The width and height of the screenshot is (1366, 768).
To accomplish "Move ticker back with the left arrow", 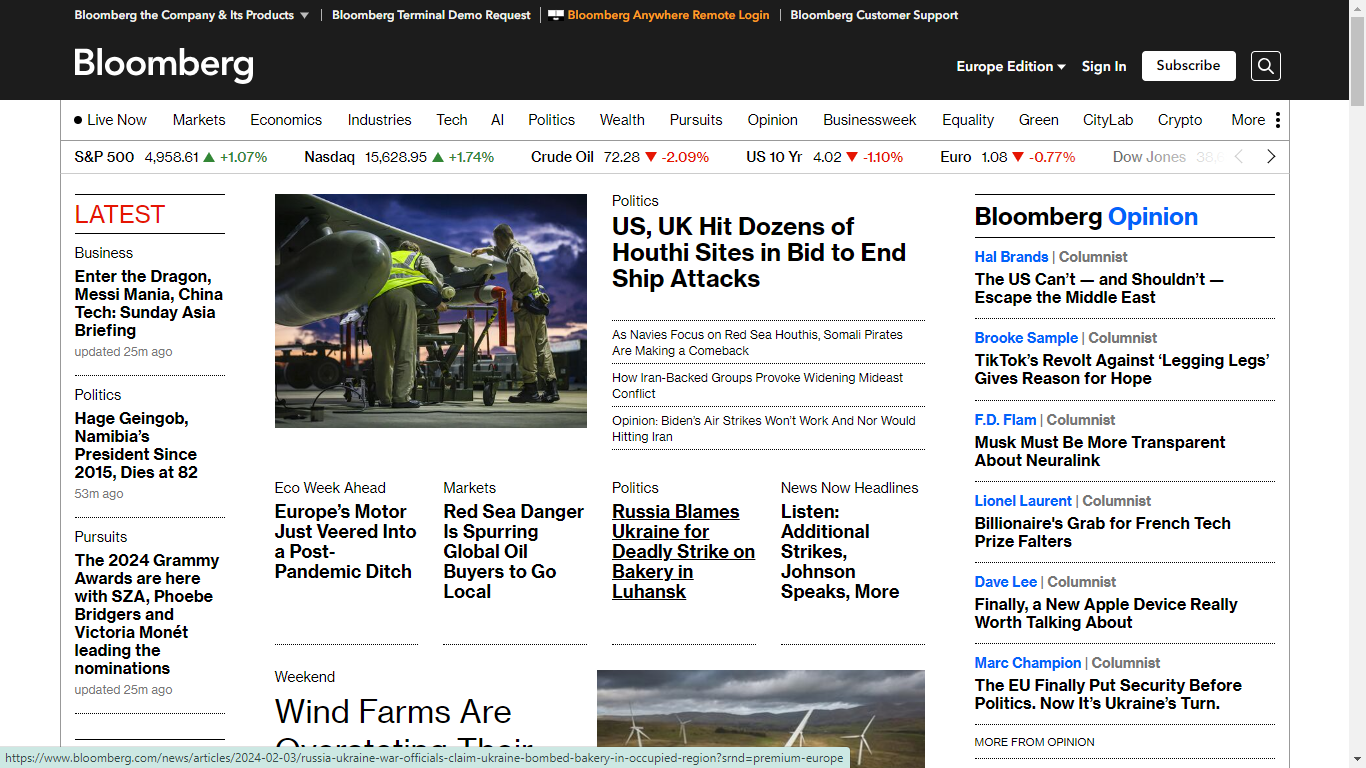I will pos(1239,157).
